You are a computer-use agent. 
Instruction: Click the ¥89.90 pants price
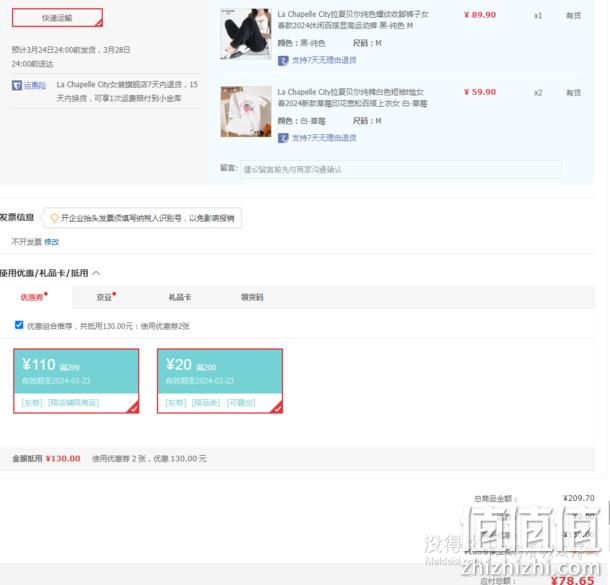[480, 15]
